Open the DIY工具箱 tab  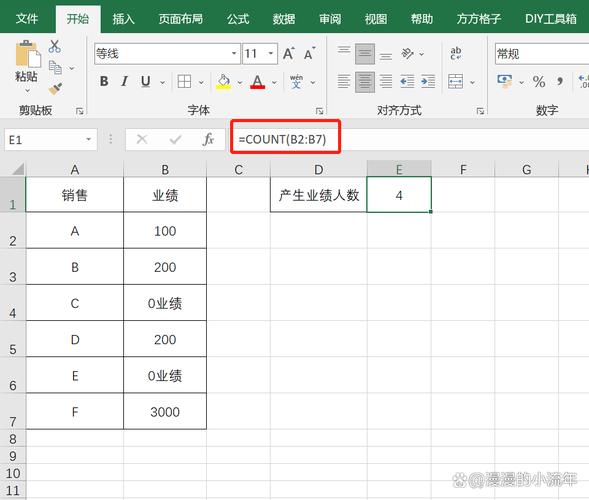click(550, 18)
